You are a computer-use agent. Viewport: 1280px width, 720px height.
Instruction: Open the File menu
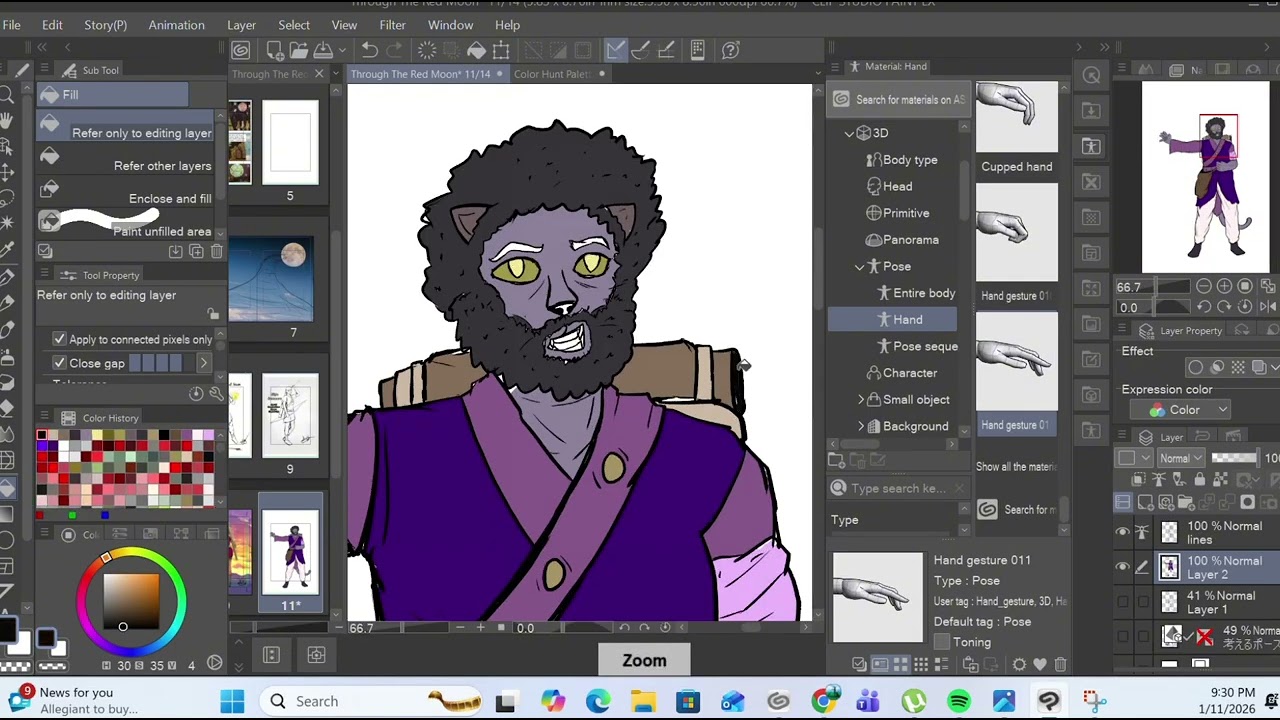pyautogui.click(x=12, y=25)
